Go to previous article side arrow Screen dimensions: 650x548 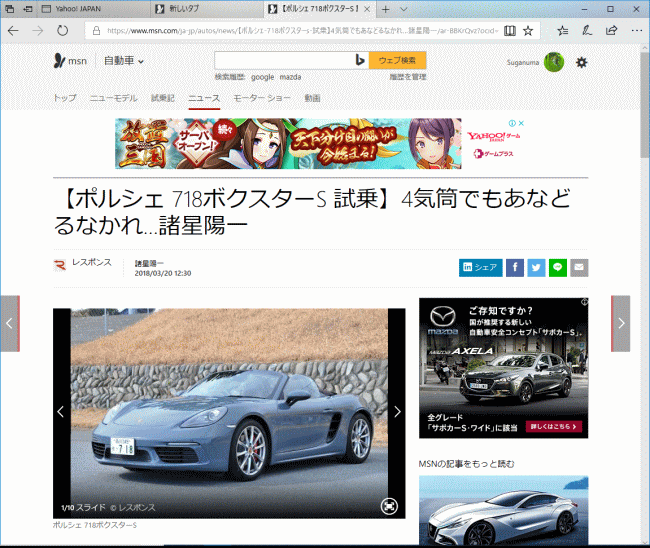(10, 324)
